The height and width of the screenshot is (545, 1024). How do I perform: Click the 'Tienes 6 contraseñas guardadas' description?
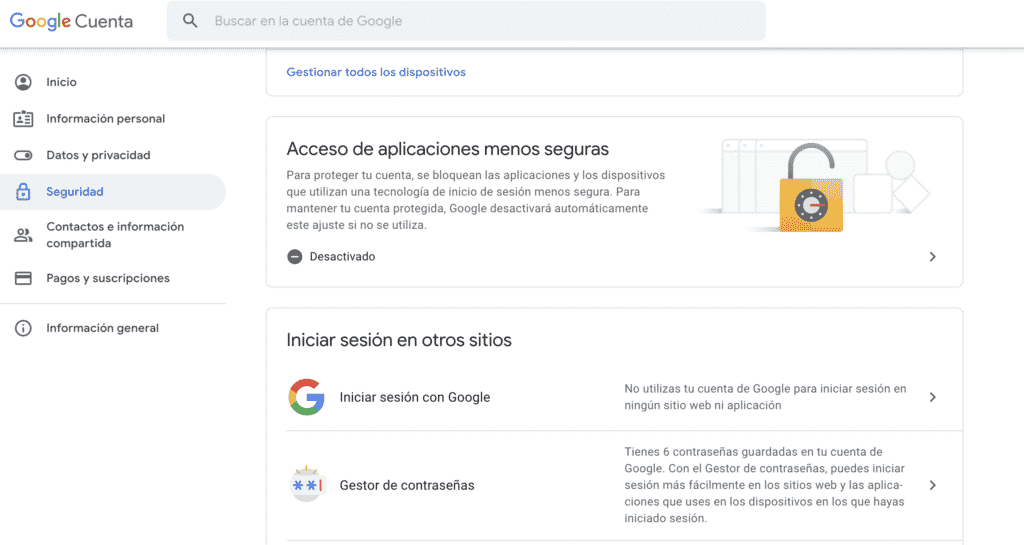765,485
